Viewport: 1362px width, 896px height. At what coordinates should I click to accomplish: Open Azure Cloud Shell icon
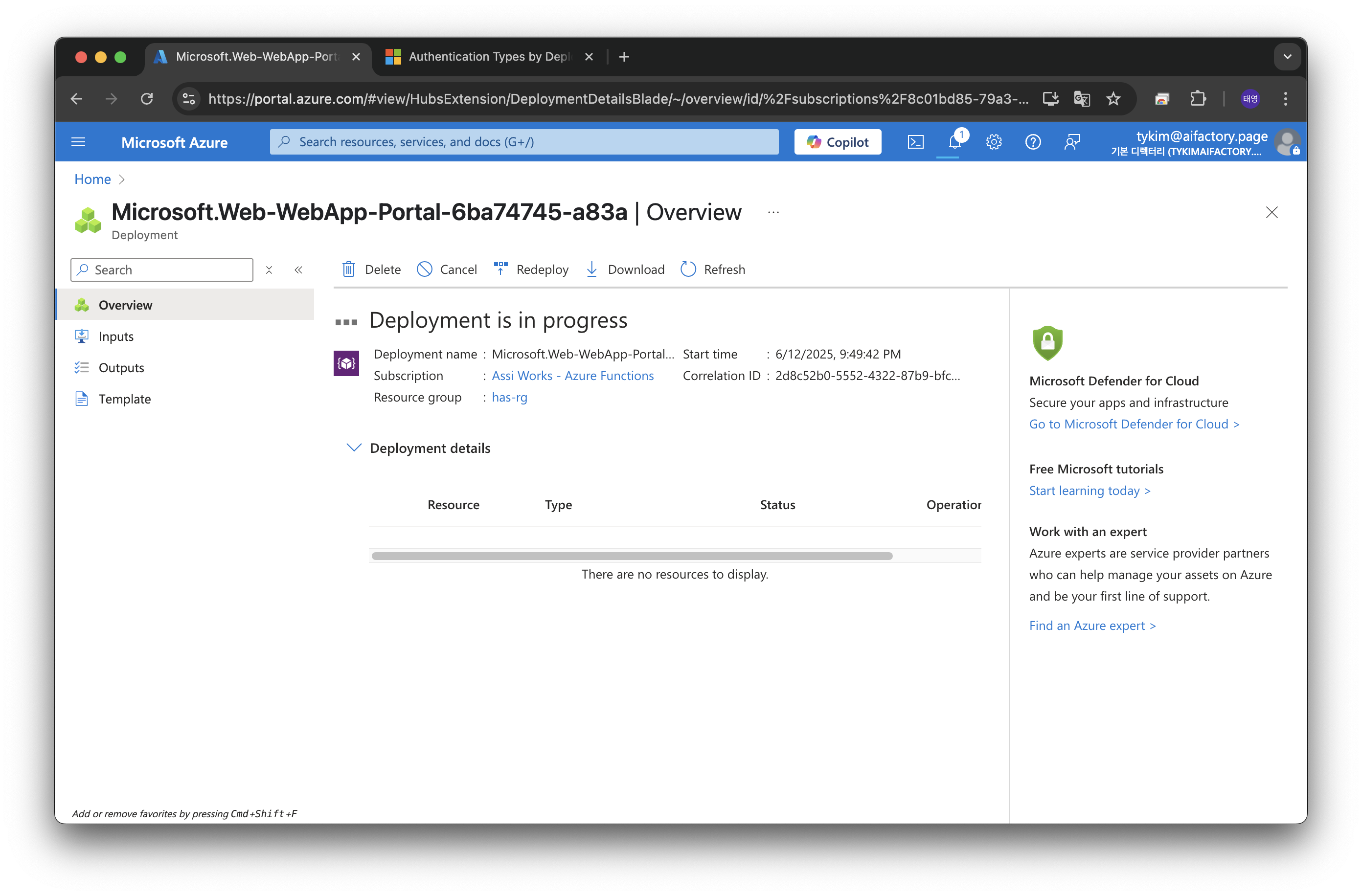[x=915, y=142]
